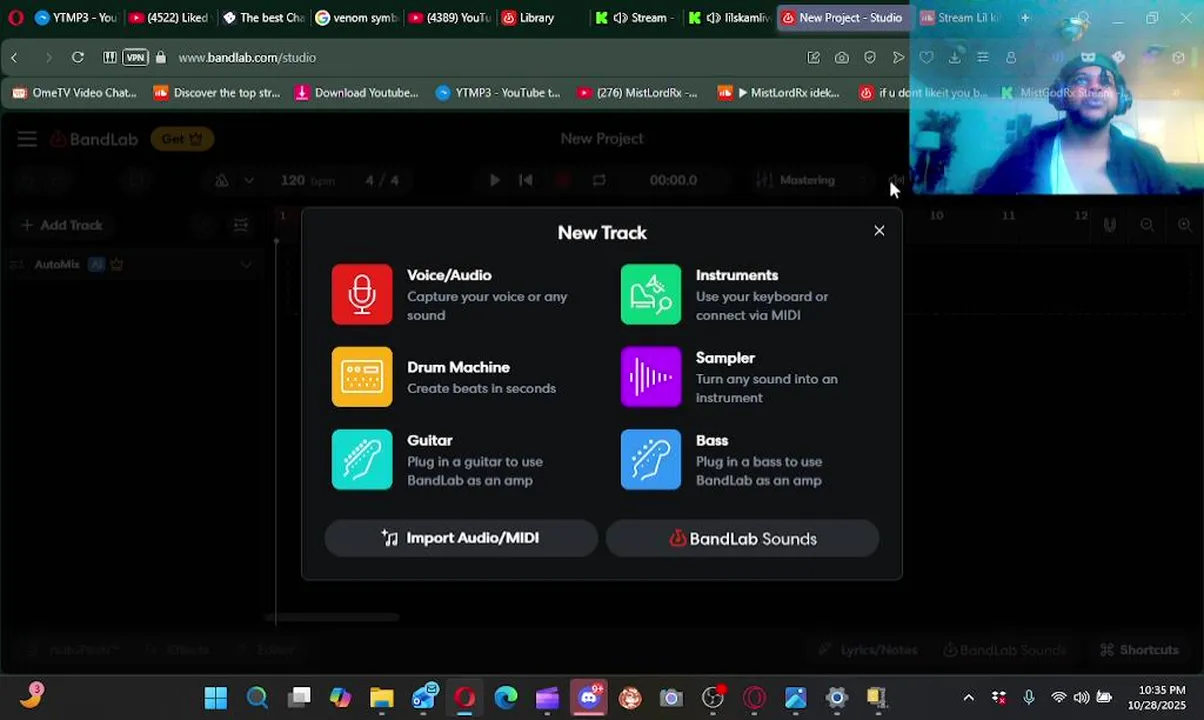This screenshot has height=720, width=1204.
Task: Return to the project start
Action: (x=526, y=180)
